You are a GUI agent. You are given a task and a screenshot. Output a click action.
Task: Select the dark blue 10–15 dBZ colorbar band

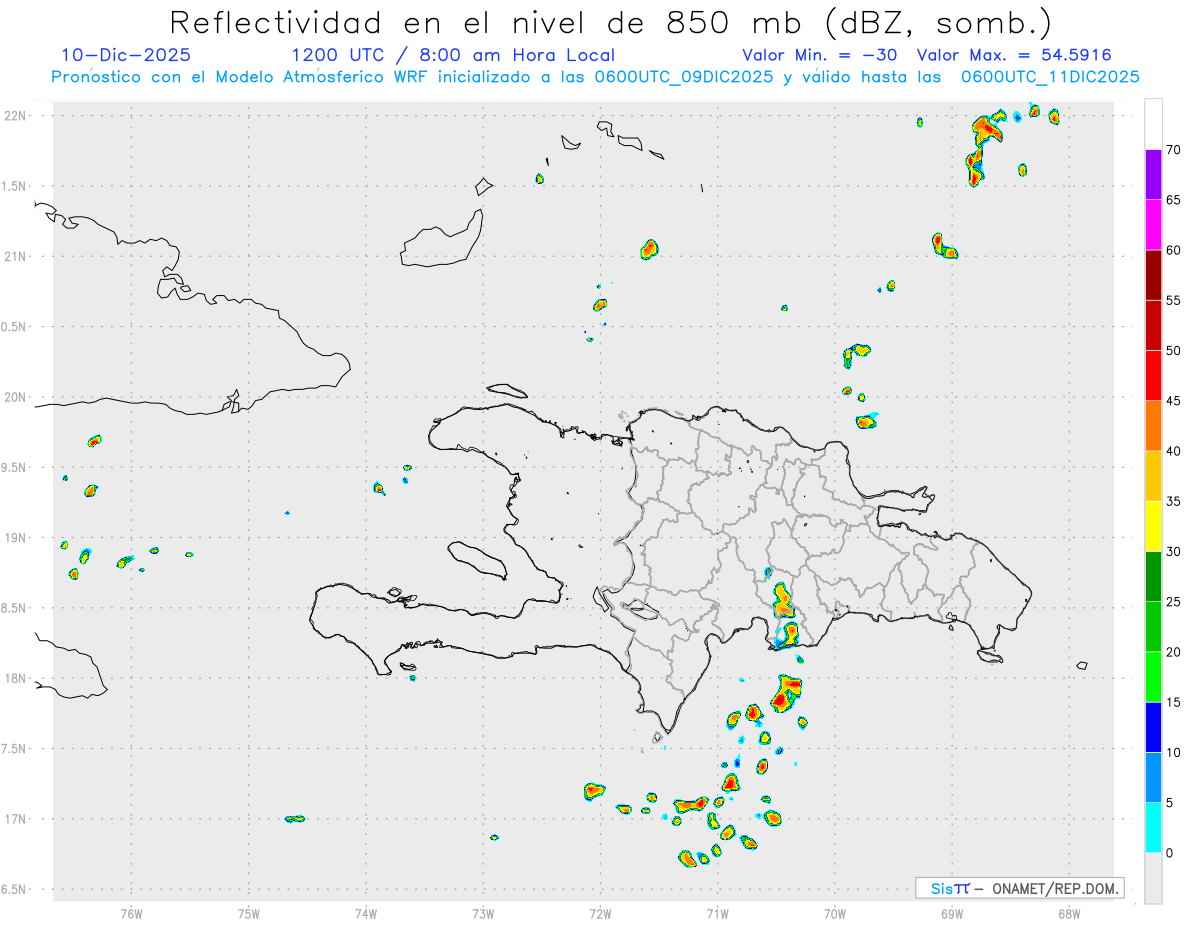point(1153,727)
